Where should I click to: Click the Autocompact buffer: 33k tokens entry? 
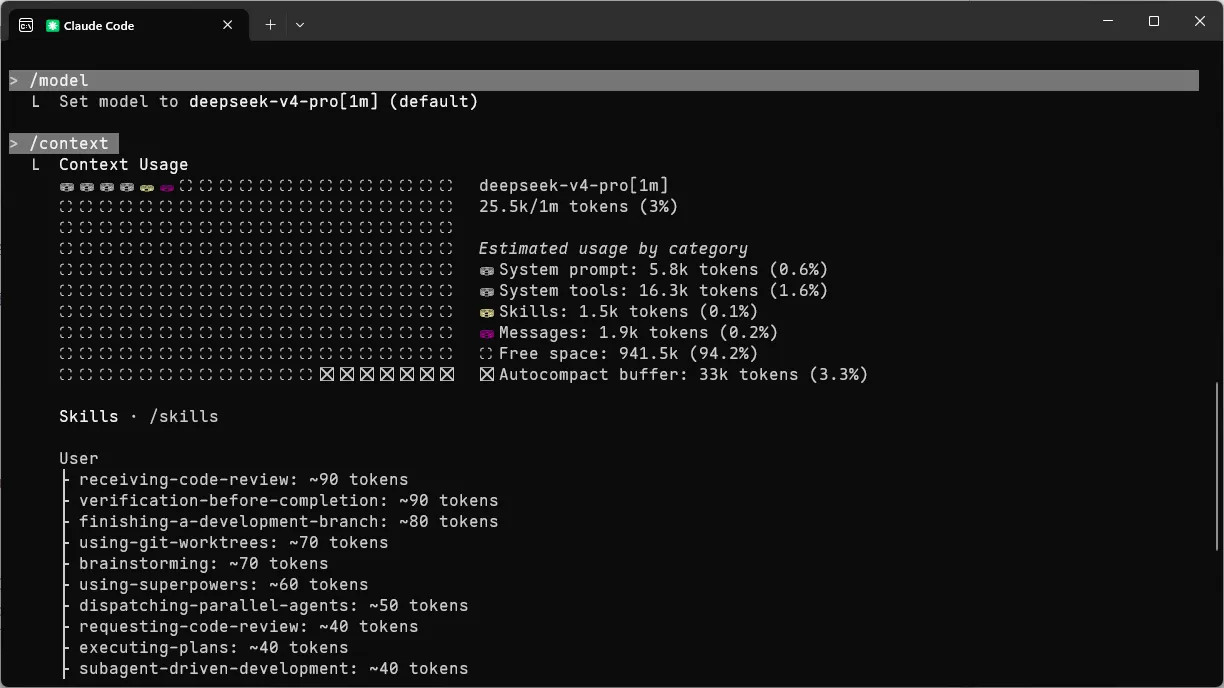[x=674, y=375]
